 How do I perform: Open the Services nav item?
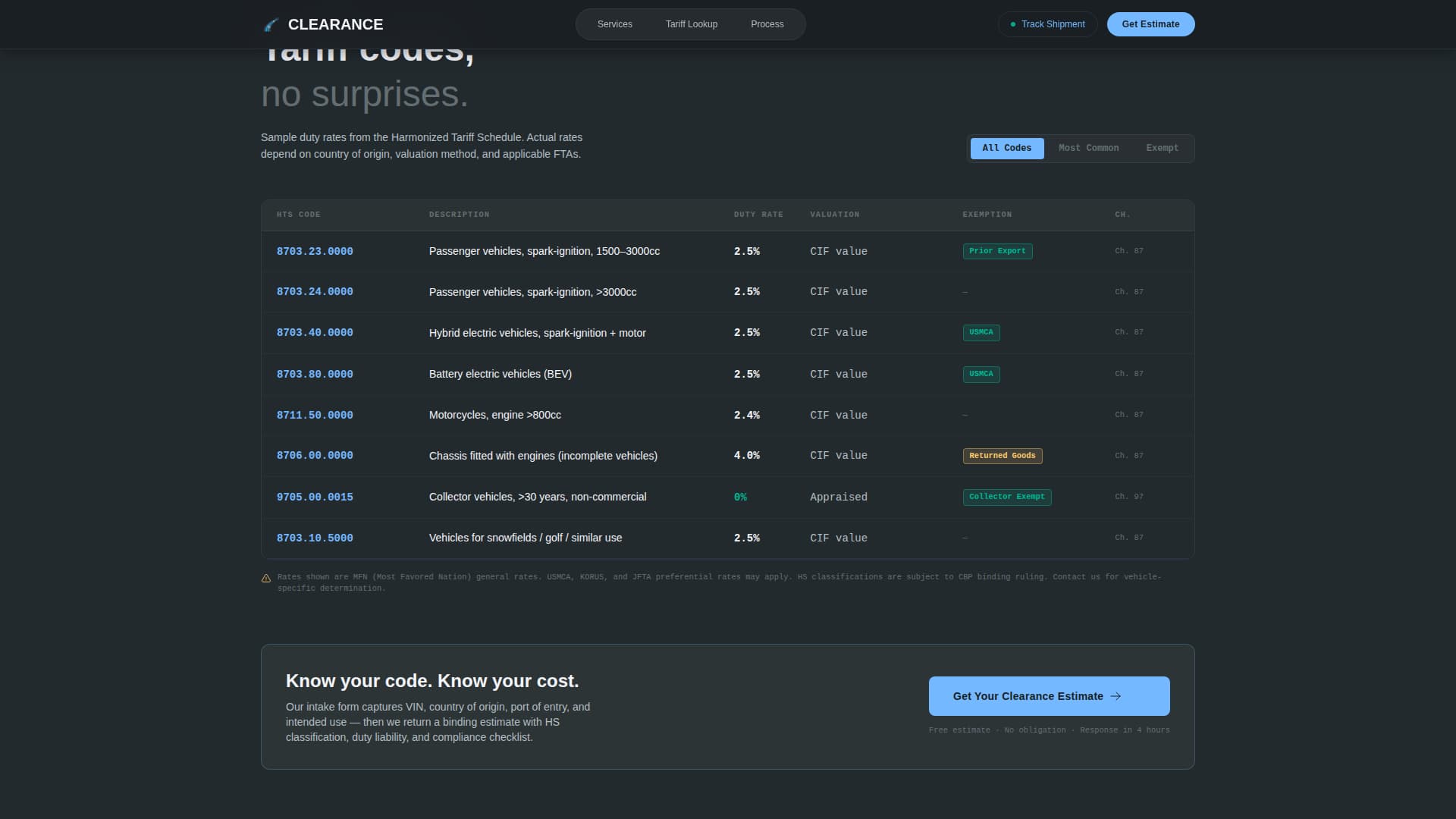615,24
